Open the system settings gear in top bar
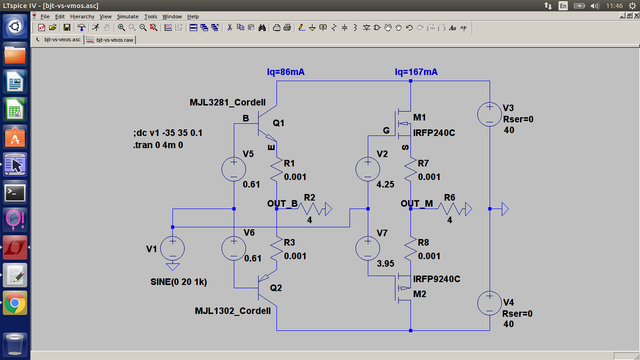The height and width of the screenshot is (360, 640). click(632, 6)
